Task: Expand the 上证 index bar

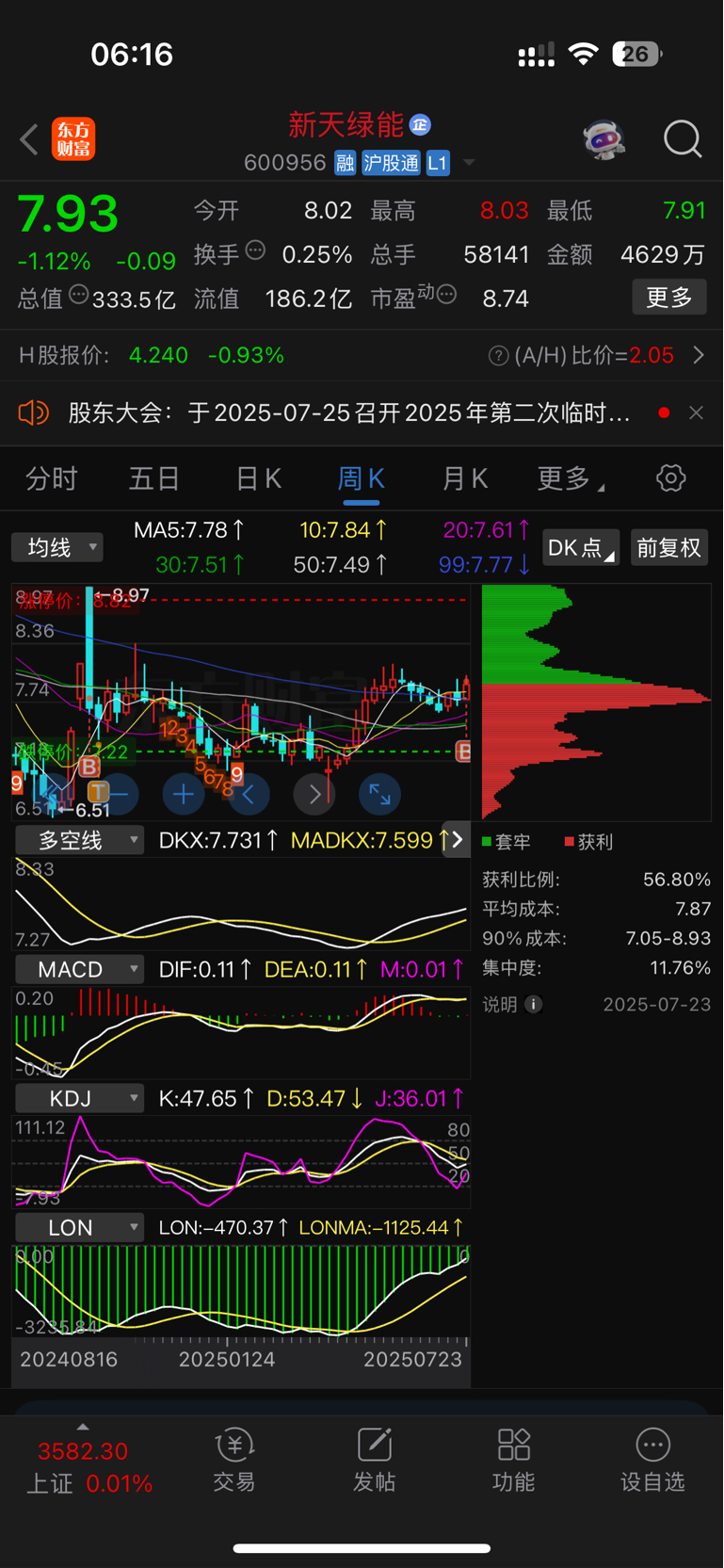Action: (x=83, y=1427)
